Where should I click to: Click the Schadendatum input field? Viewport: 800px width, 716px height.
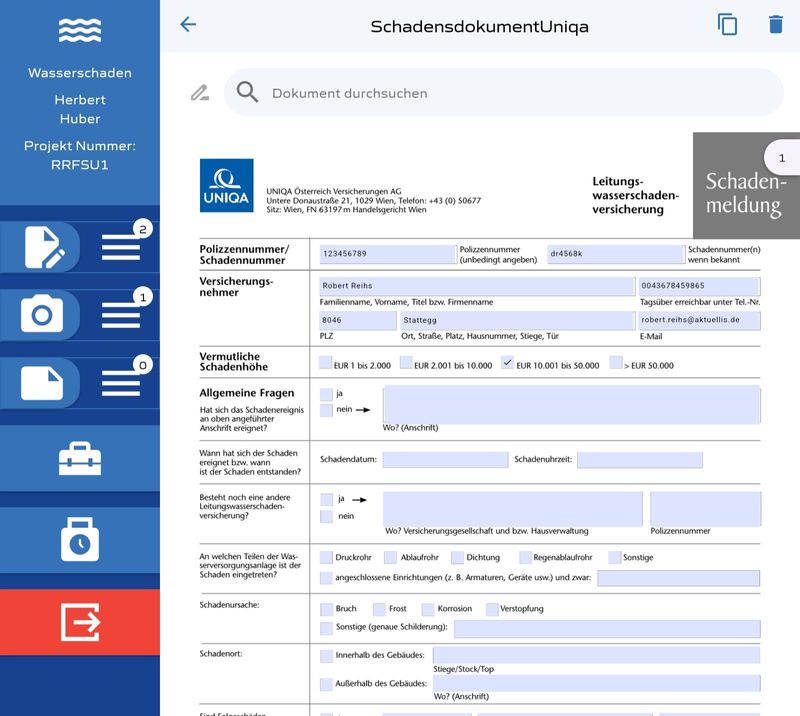445,461
